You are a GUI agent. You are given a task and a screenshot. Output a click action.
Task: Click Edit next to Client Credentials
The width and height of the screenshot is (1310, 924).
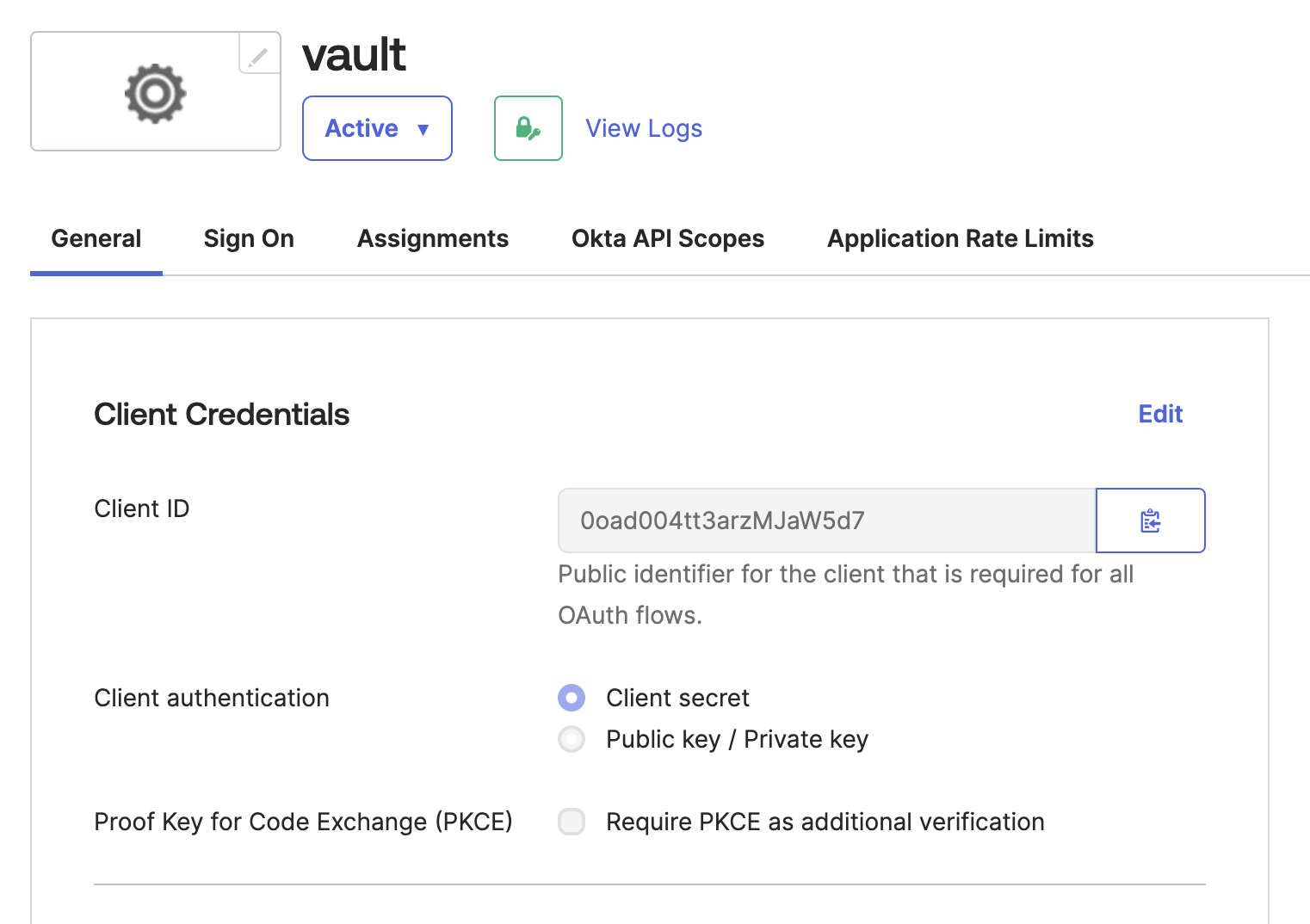(1160, 415)
